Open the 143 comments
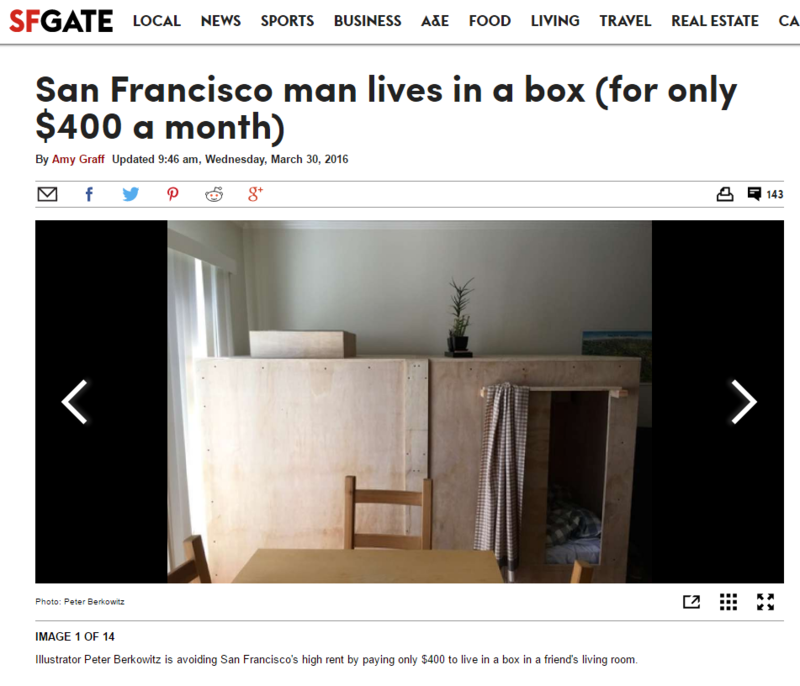The height and width of the screenshot is (686, 800). coord(765,194)
